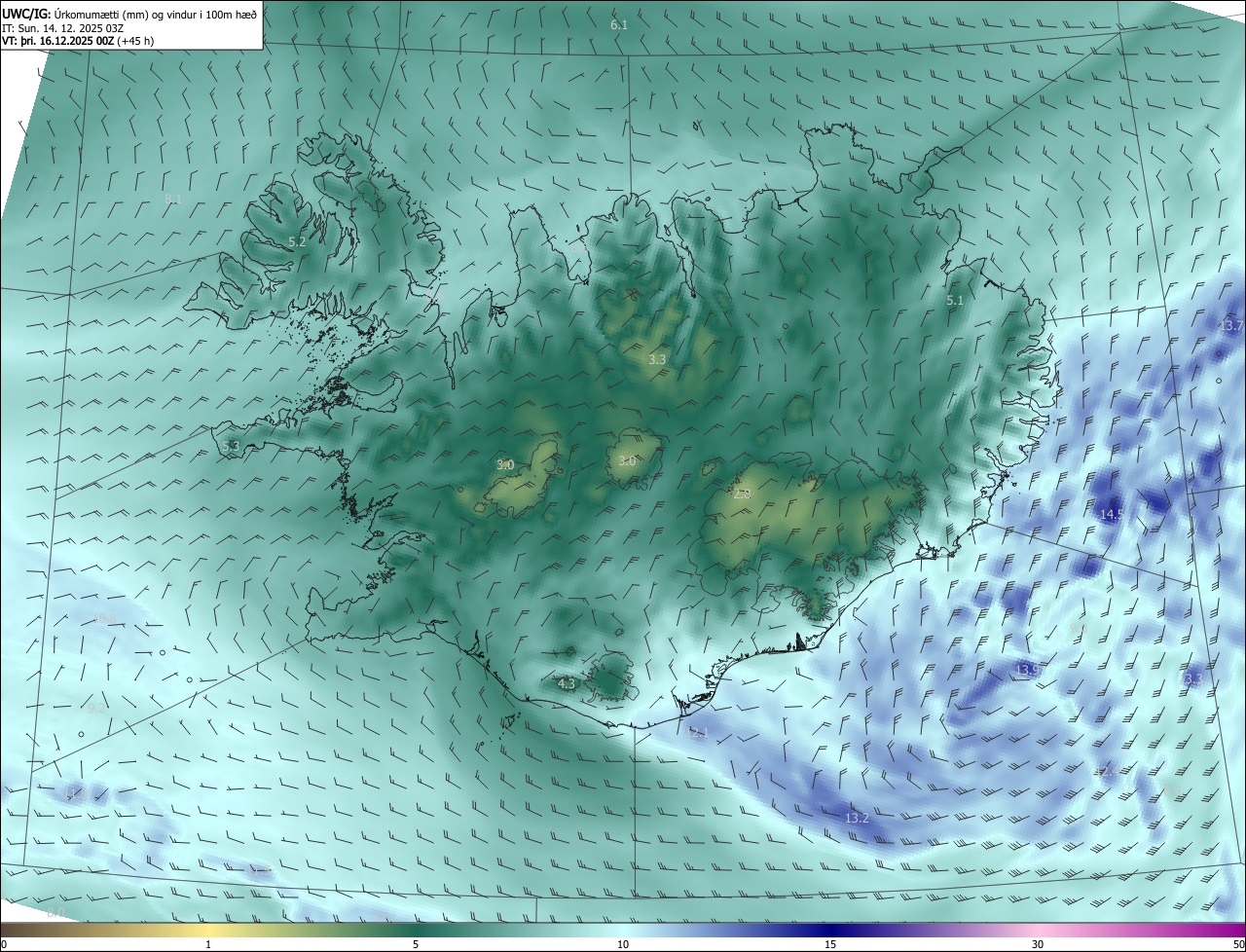Click the 8.1 value label

[173, 199]
